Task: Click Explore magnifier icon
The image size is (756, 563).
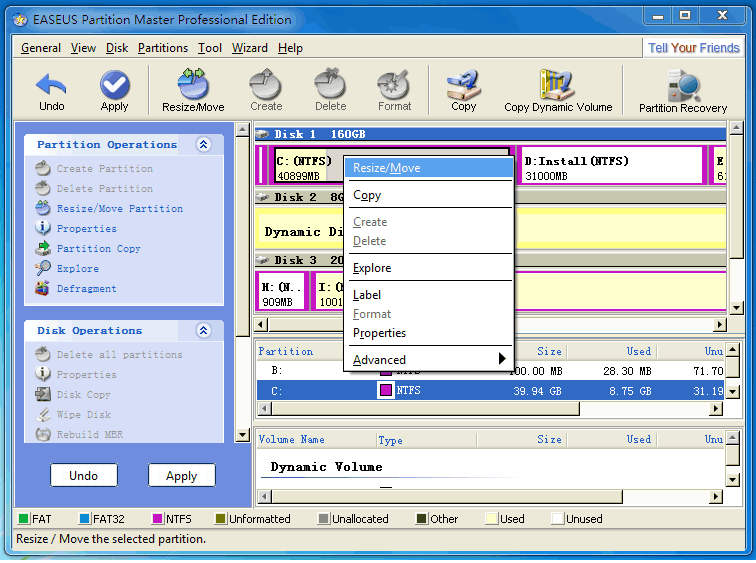Action: point(43,268)
